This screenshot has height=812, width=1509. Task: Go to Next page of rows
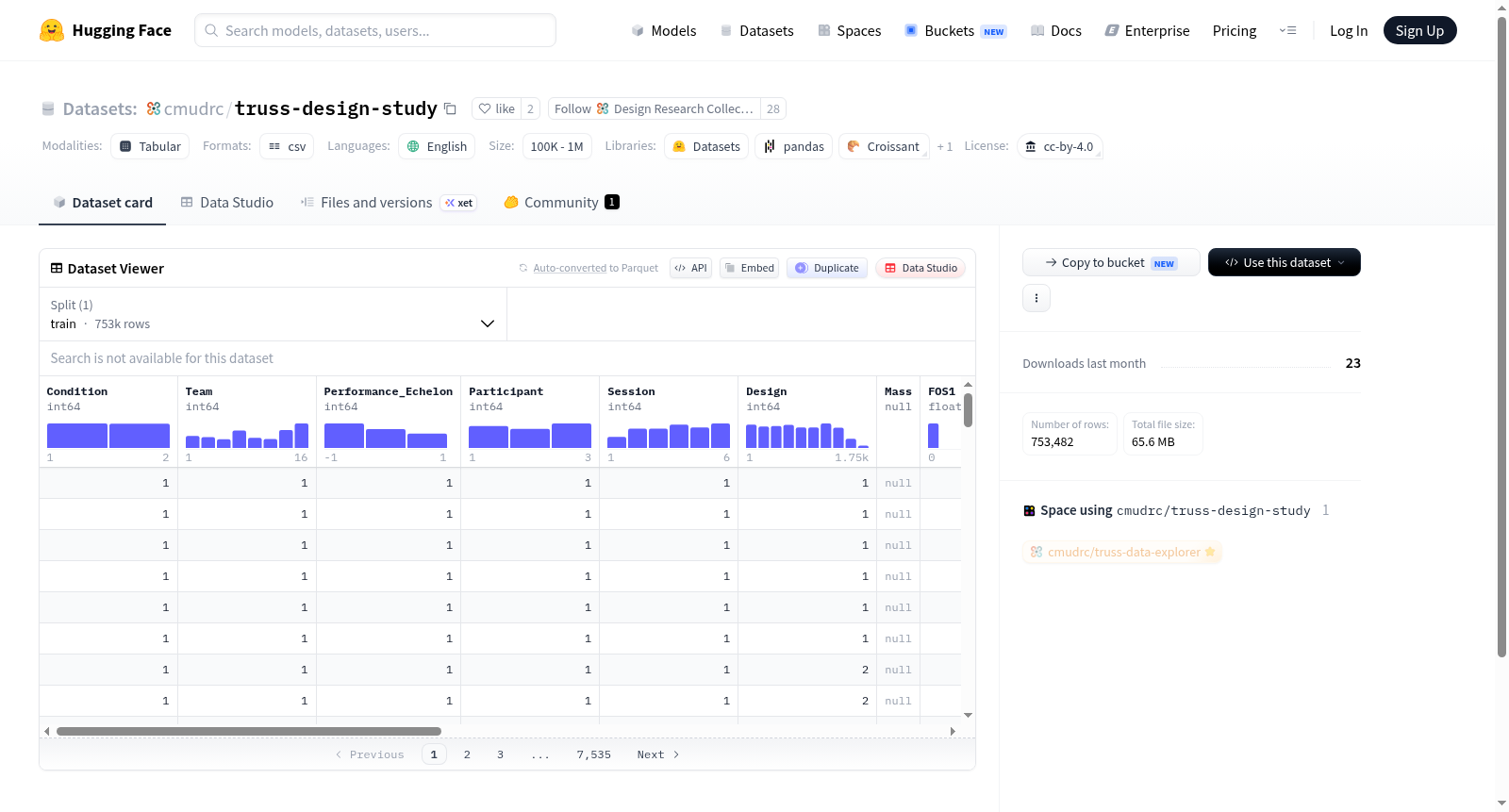coord(658,754)
